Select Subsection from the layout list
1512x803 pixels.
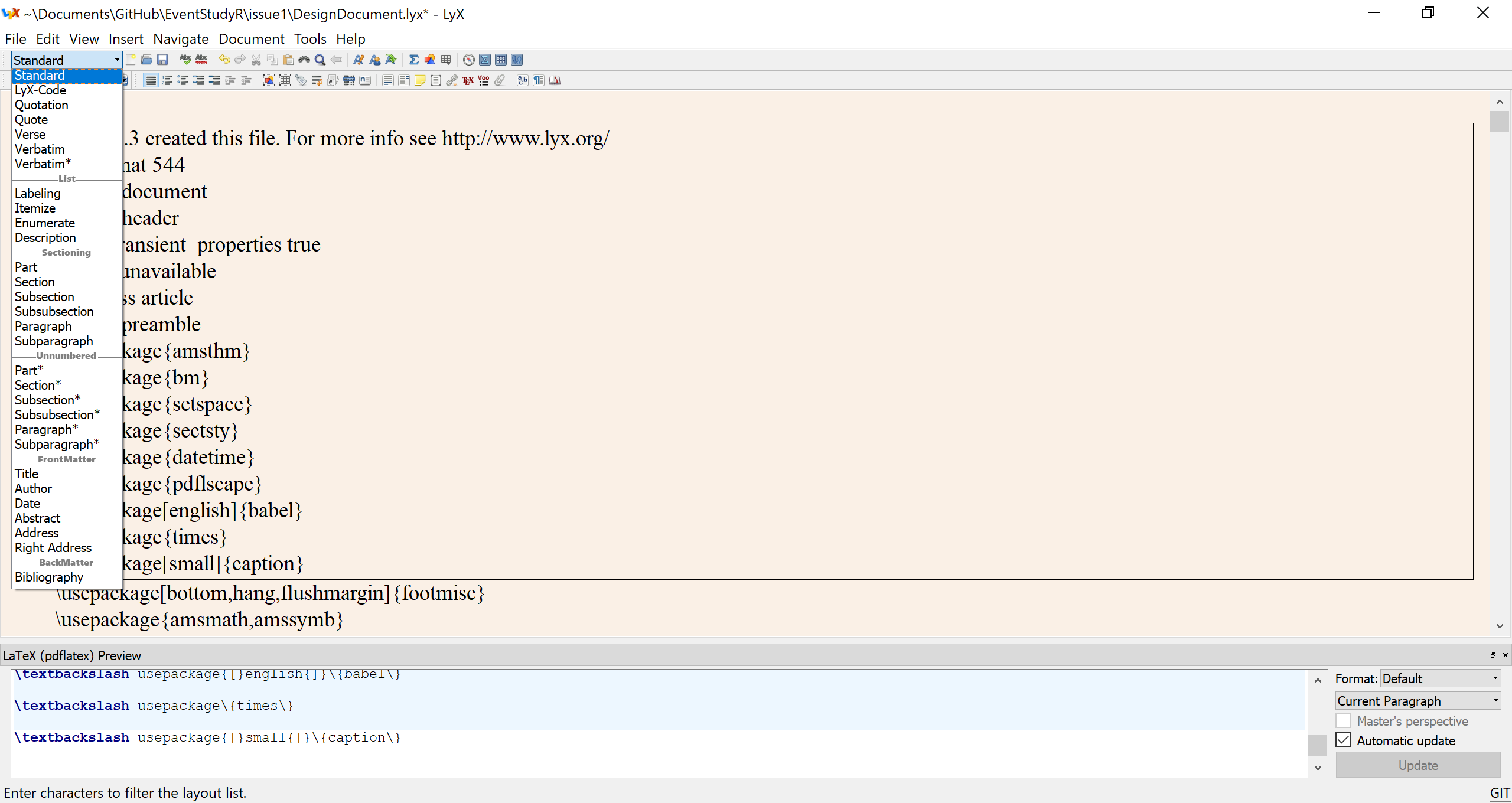[x=44, y=296]
